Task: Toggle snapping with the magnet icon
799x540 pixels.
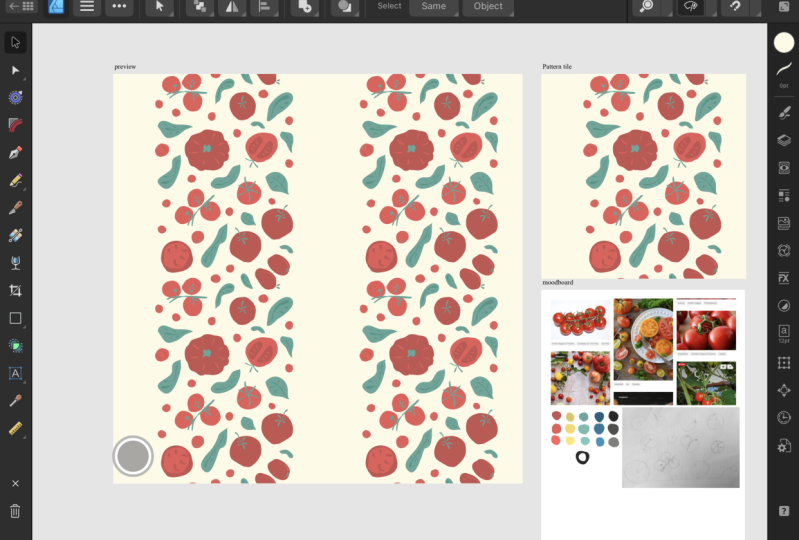Action: point(735,7)
